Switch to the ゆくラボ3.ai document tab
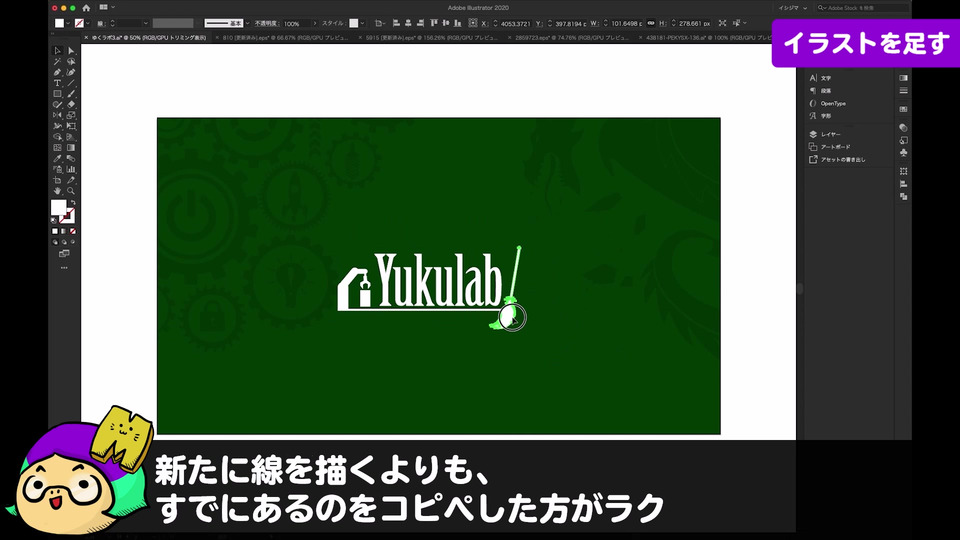 click(149, 37)
